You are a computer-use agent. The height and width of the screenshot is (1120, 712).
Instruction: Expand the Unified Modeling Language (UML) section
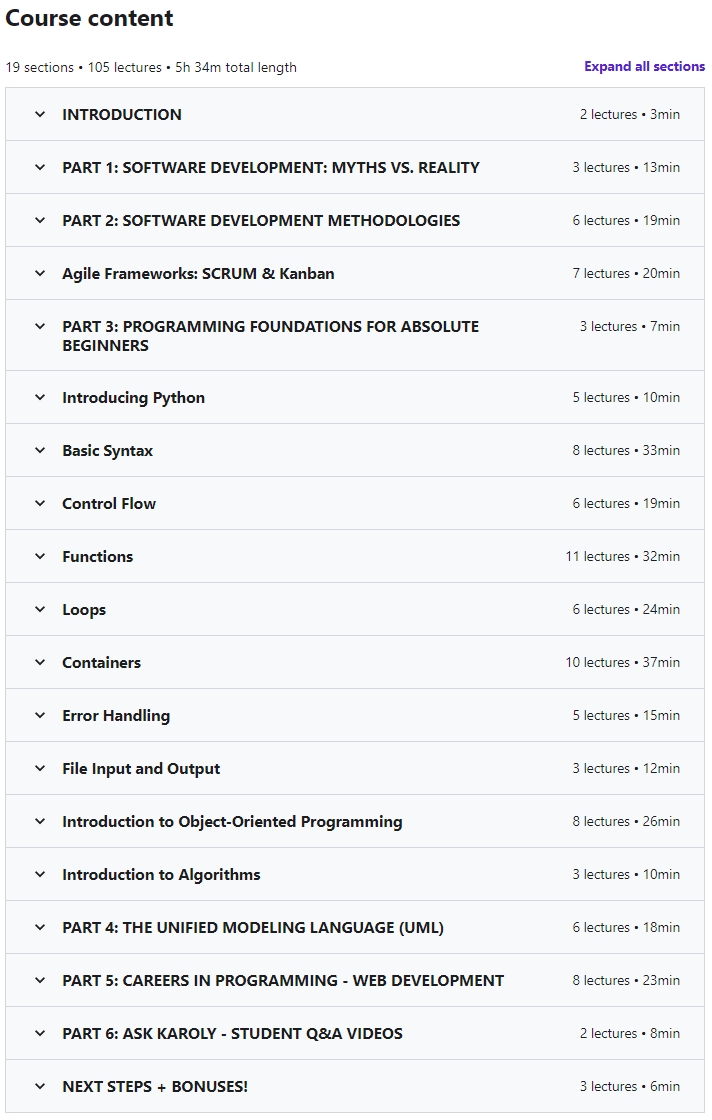253,927
